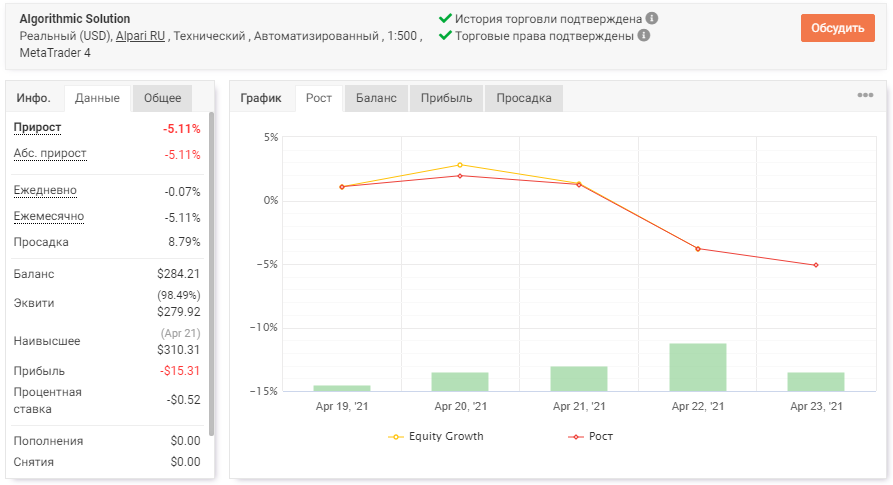
Task: Click the profit value -$15.31
Action: click(180, 371)
